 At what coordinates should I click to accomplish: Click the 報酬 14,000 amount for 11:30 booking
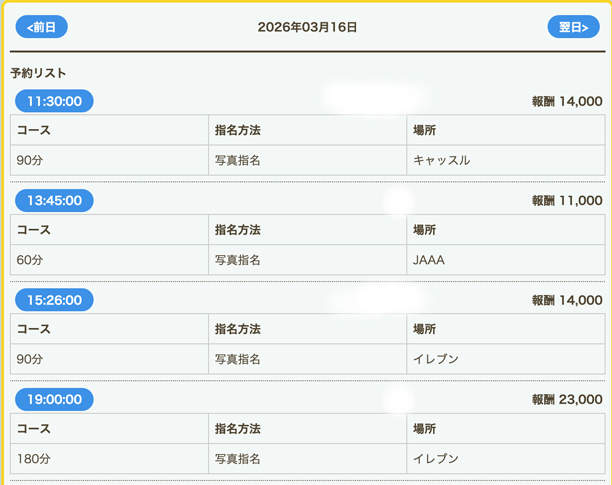pos(567,101)
